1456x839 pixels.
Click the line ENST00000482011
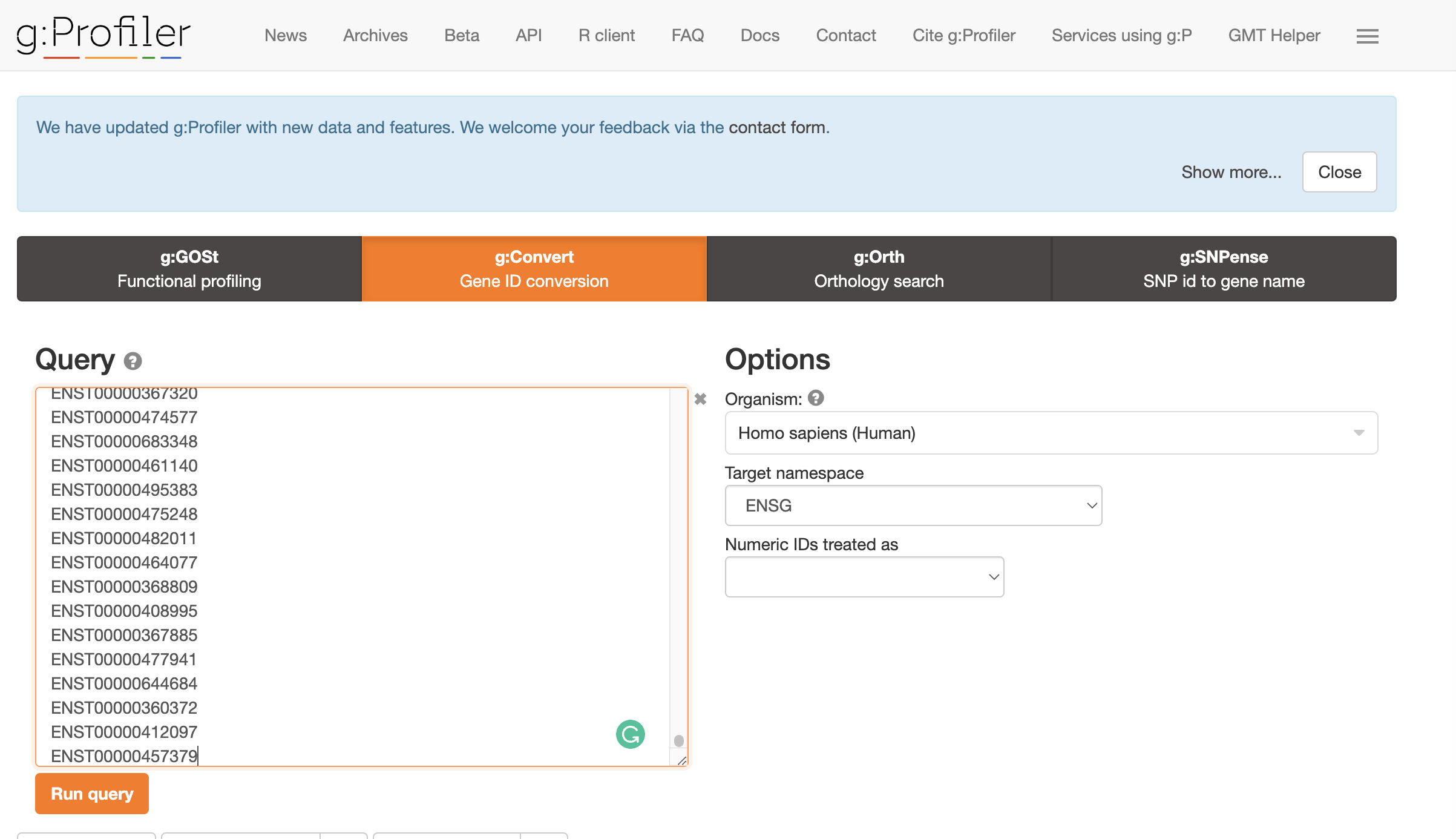(x=124, y=538)
